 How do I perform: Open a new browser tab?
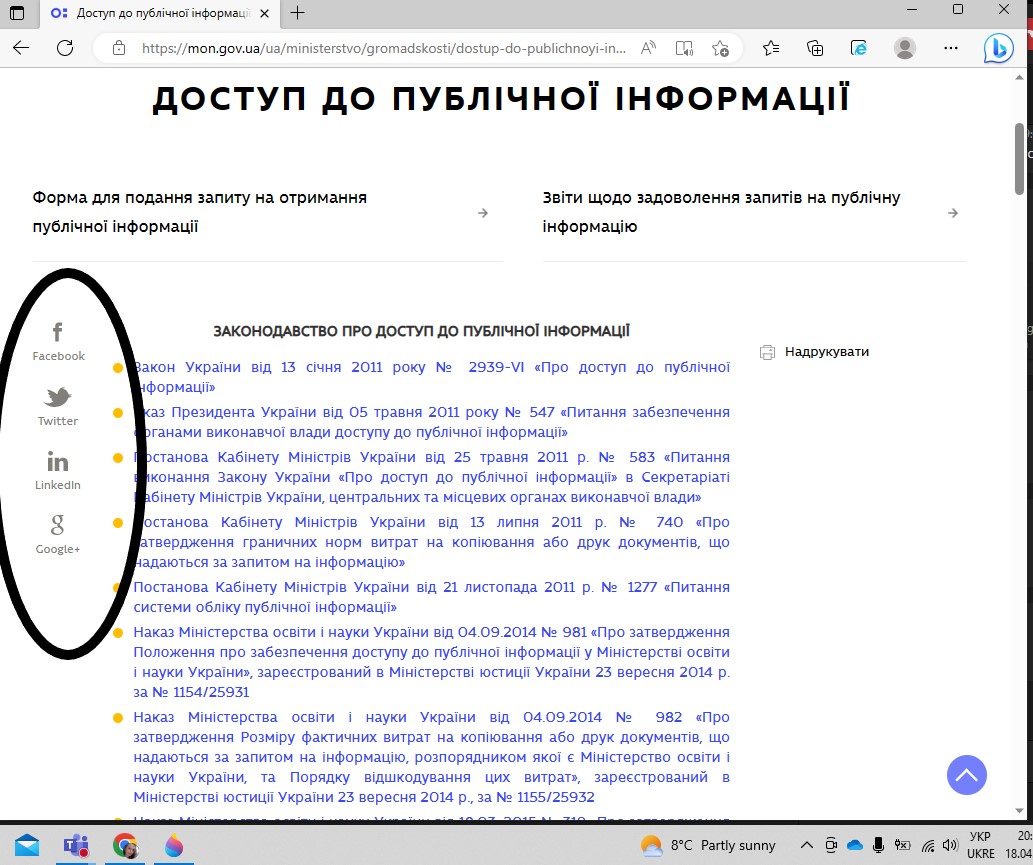(x=297, y=13)
